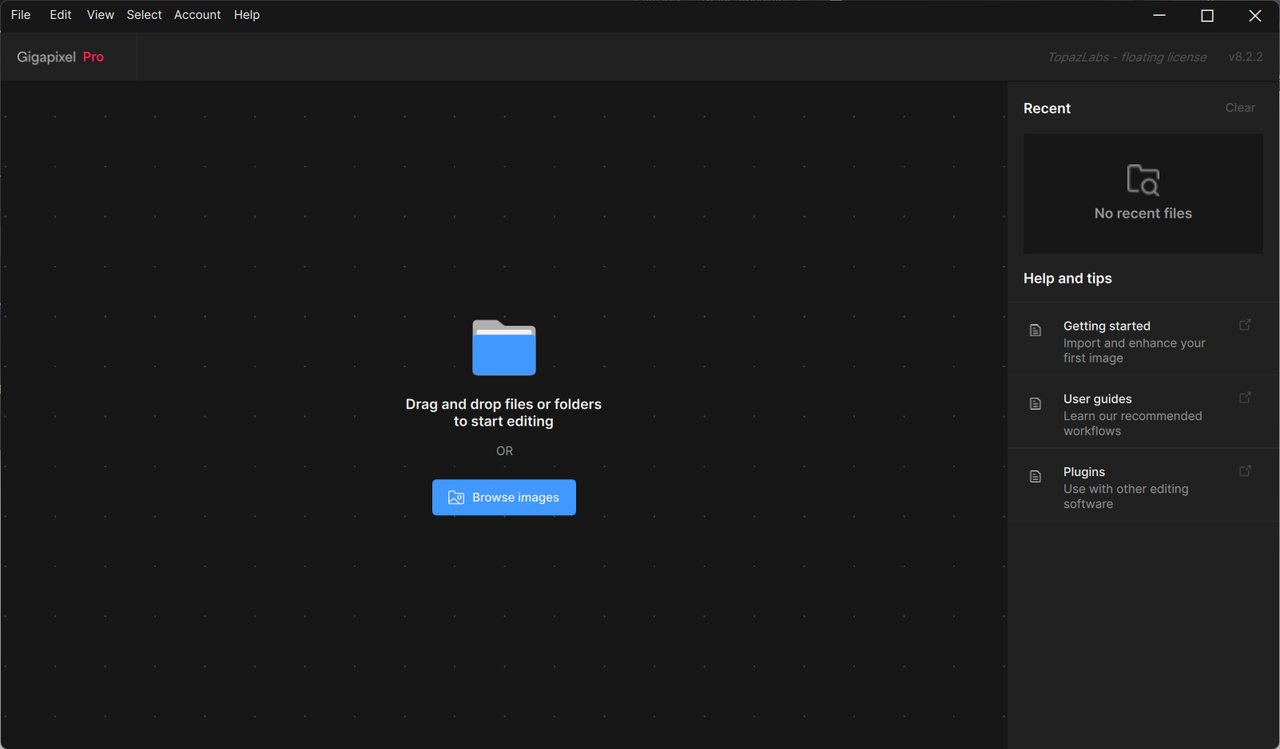
Task: Click the Plugins document icon
Action: click(x=1036, y=476)
